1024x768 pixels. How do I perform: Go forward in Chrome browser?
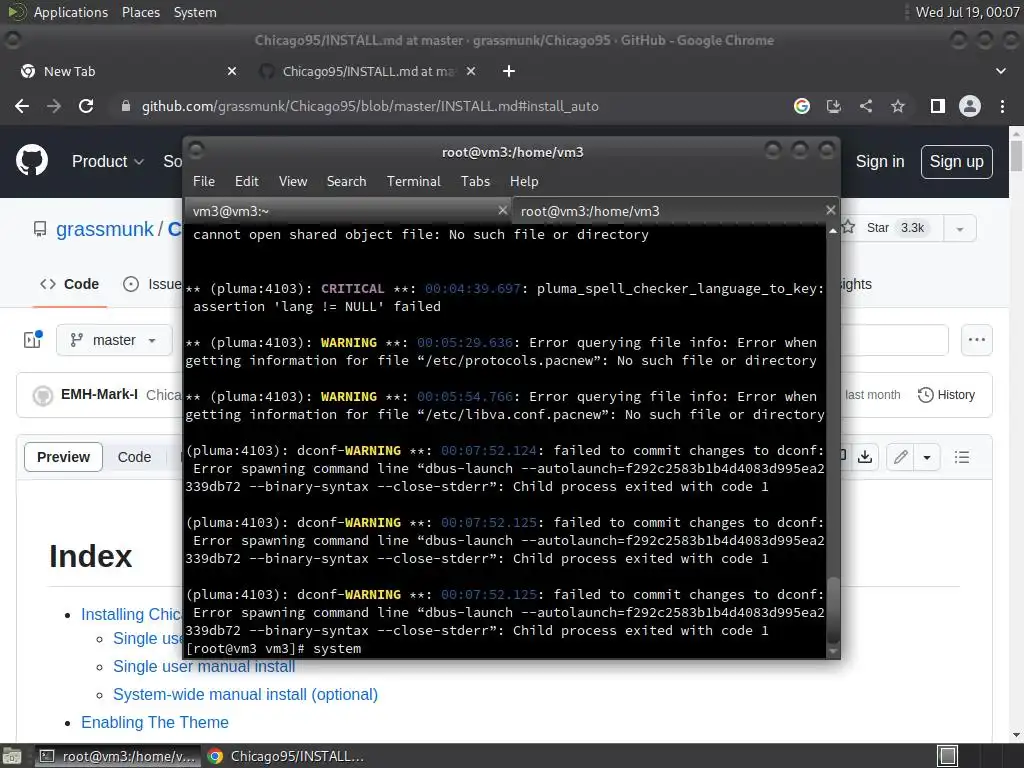tap(54, 106)
